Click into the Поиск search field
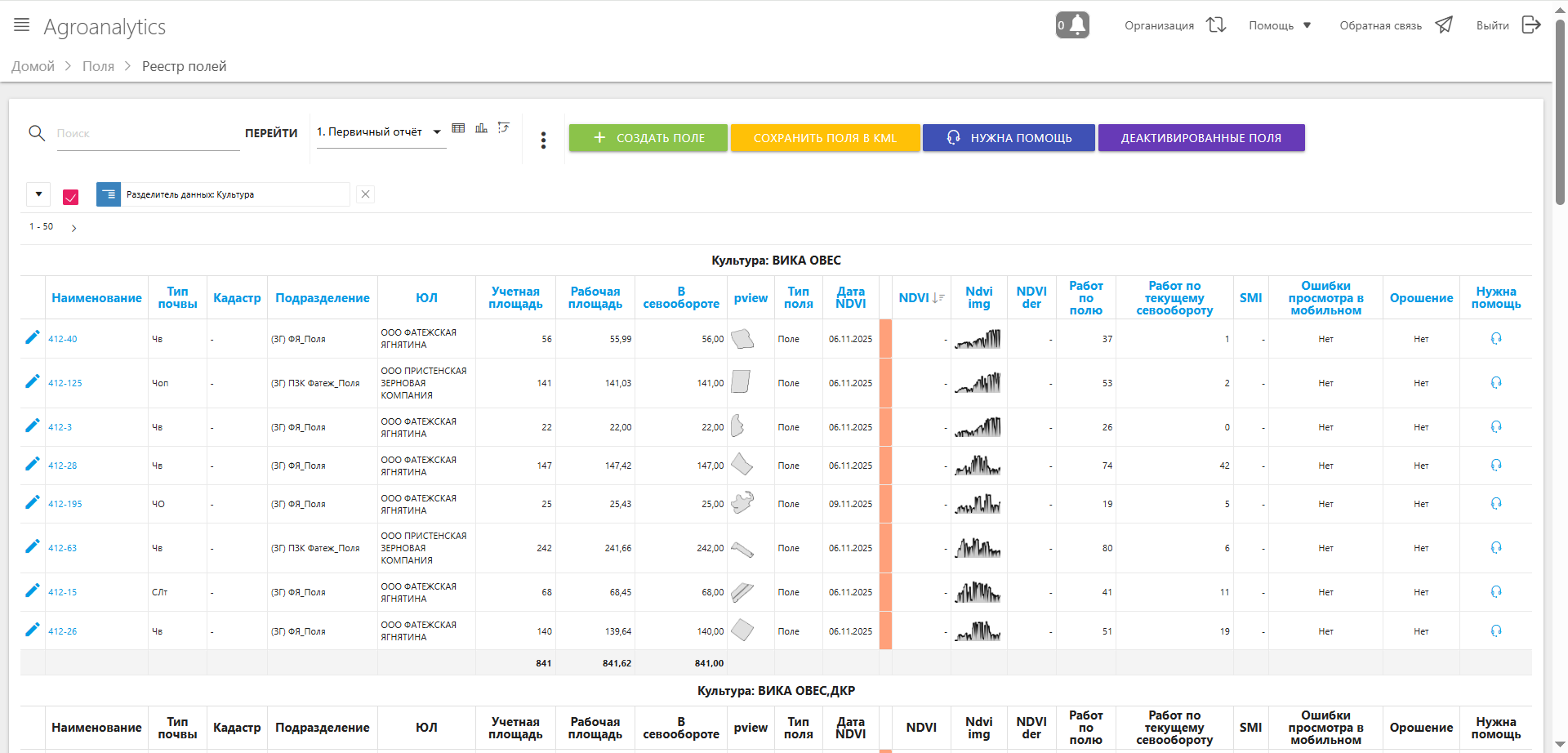 tap(147, 133)
